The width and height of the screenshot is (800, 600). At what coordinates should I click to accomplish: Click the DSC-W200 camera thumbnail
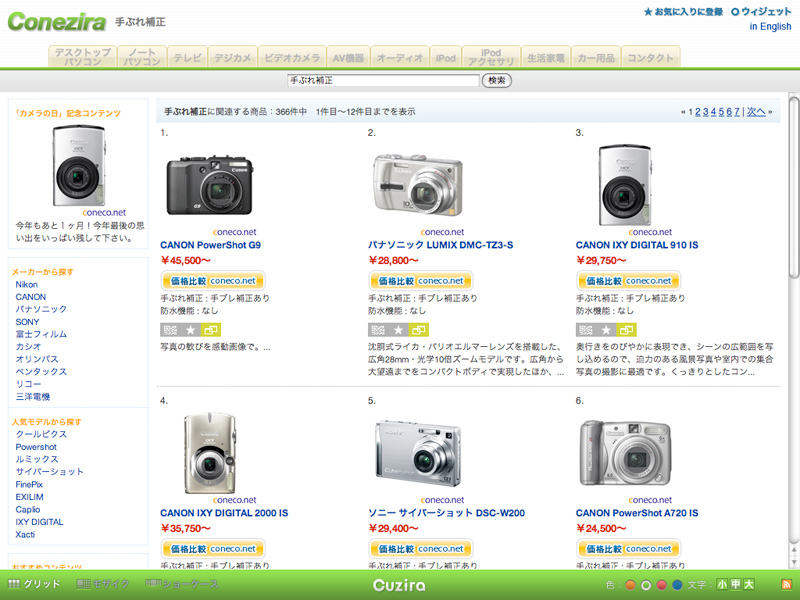click(x=418, y=453)
